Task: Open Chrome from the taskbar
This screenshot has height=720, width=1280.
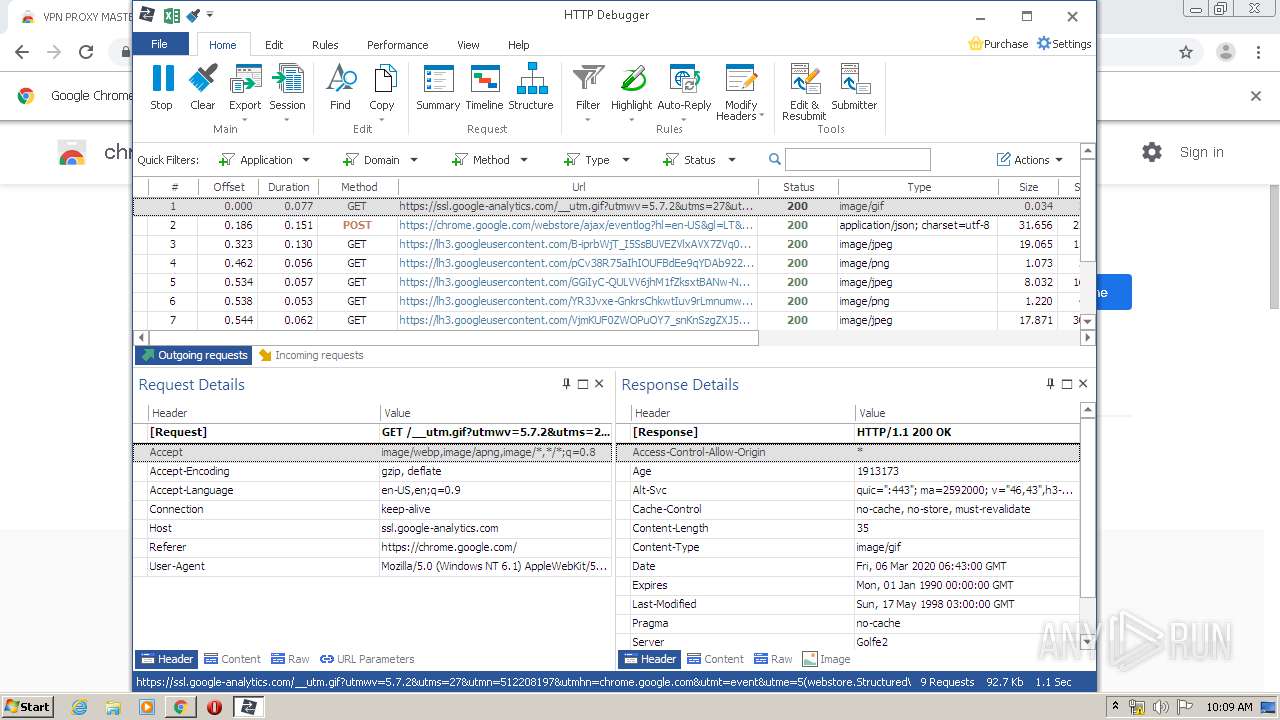Action: tap(180, 707)
